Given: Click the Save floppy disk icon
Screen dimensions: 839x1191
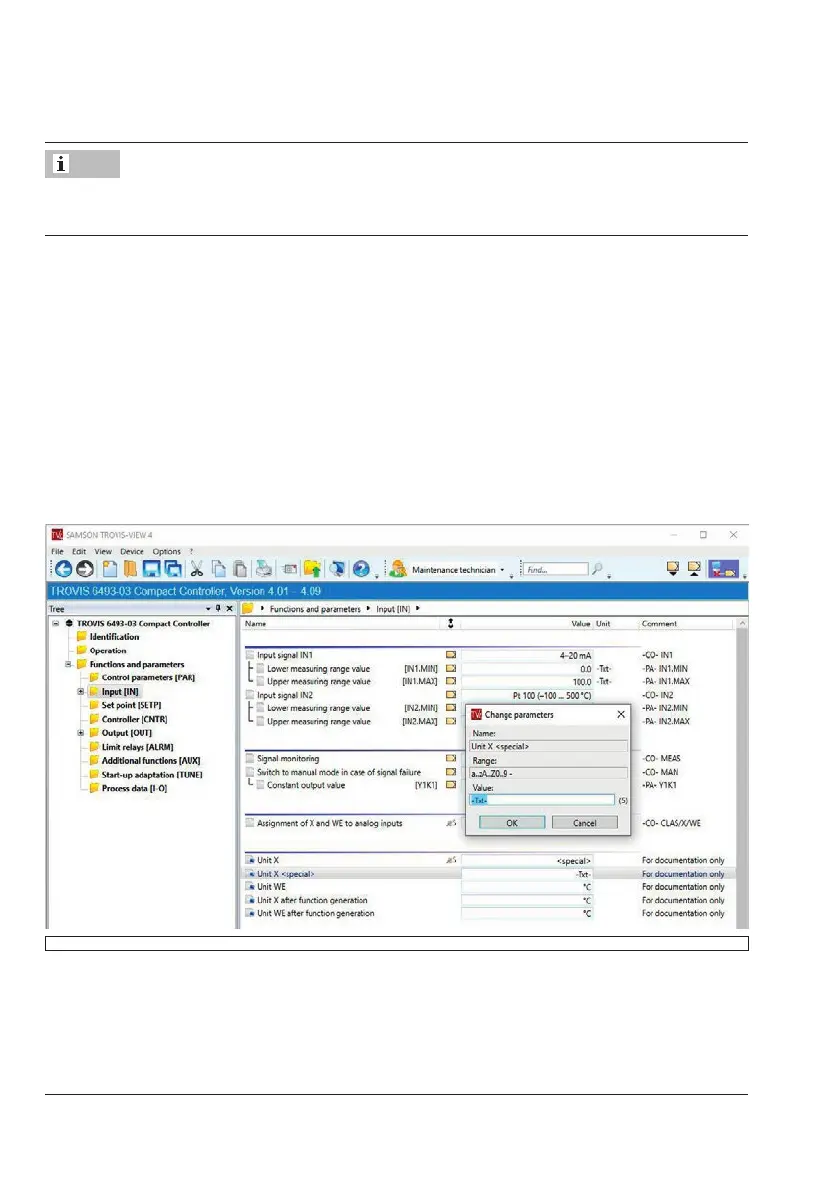Looking at the screenshot, I should tap(151, 569).
